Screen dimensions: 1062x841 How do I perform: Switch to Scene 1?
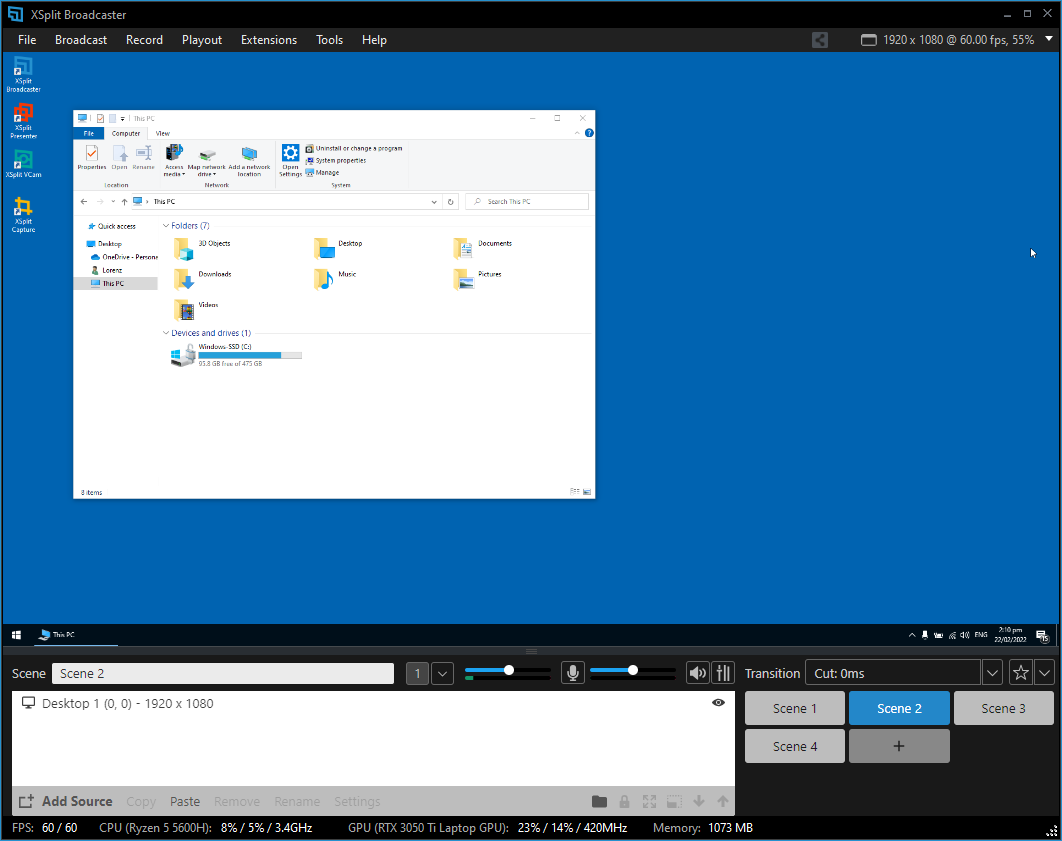(x=794, y=708)
